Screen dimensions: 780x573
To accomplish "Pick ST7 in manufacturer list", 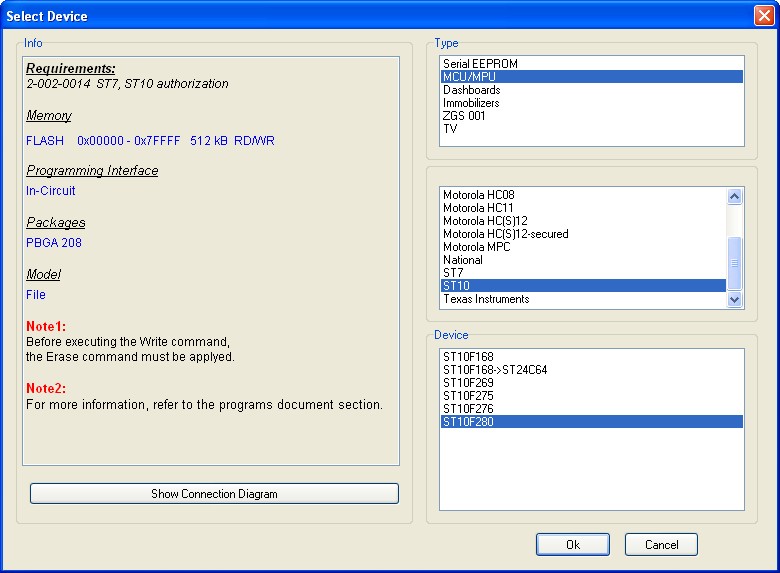I will 584,273.
